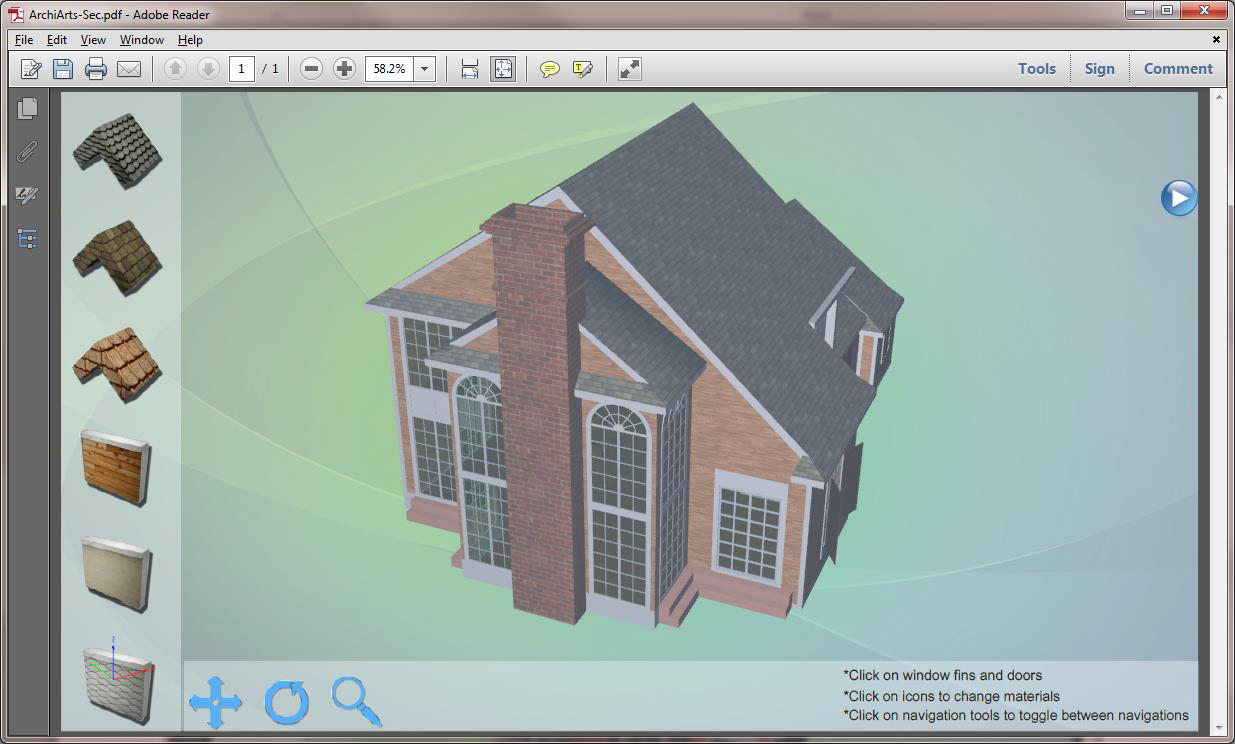1235x744 pixels.
Task: Open the Tools pane
Action: coord(1037,69)
